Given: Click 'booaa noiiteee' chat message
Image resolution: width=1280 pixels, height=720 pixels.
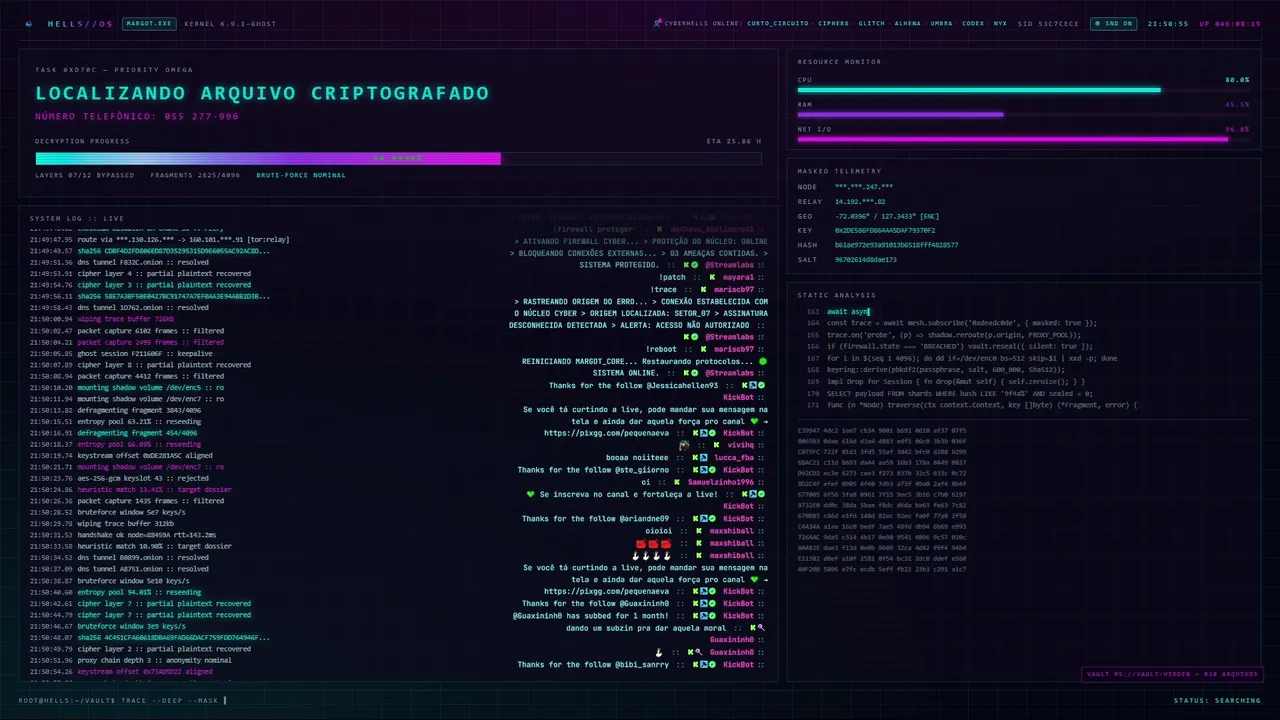Looking at the screenshot, I should pyautogui.click(x=637, y=458).
